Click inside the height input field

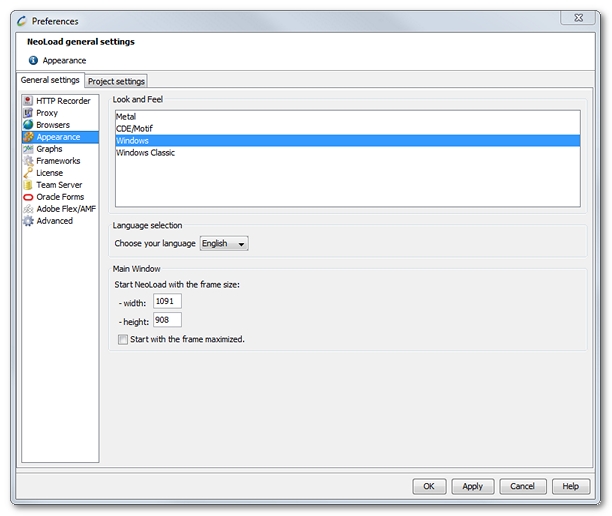(x=167, y=320)
